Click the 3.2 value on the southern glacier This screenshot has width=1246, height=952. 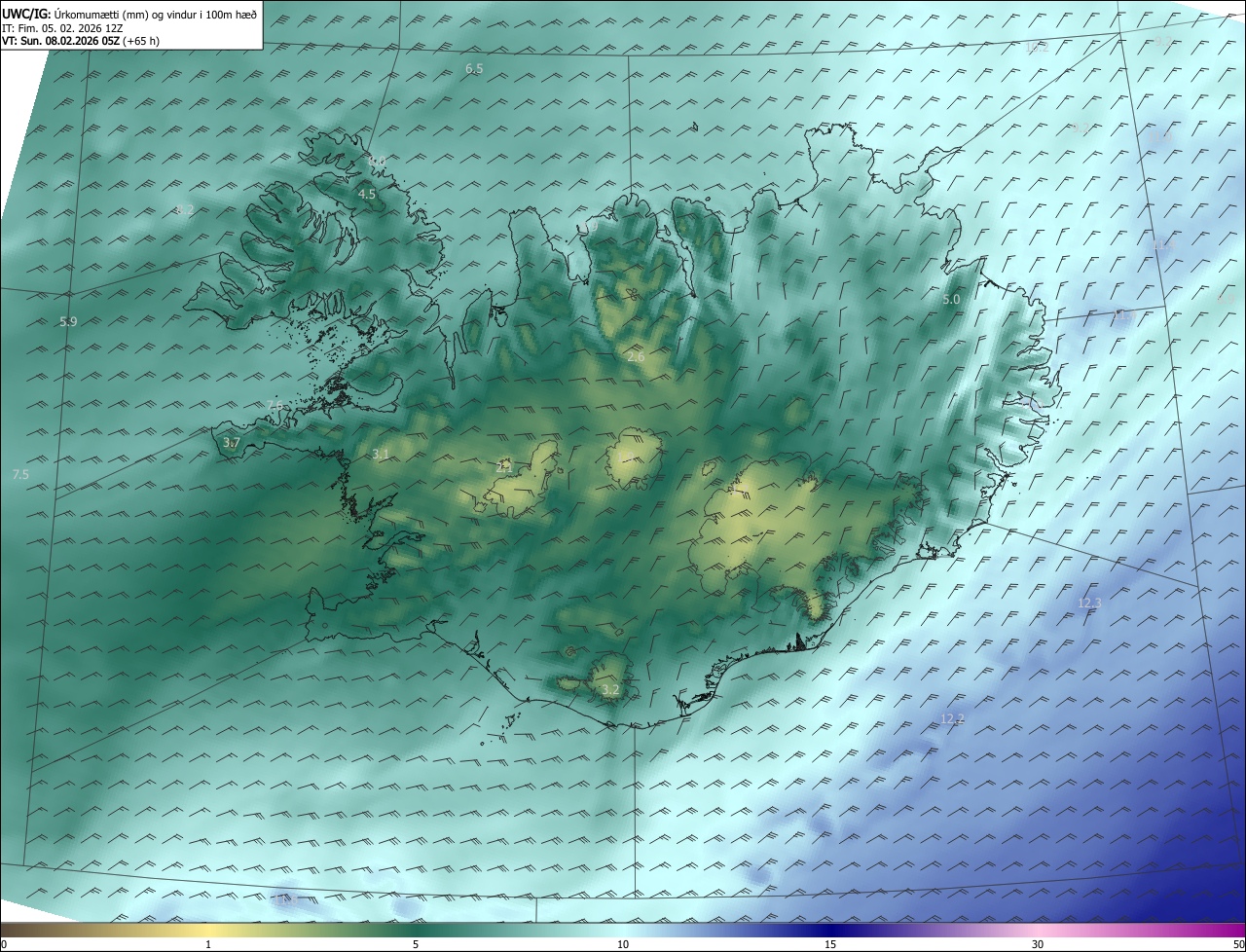pos(610,690)
